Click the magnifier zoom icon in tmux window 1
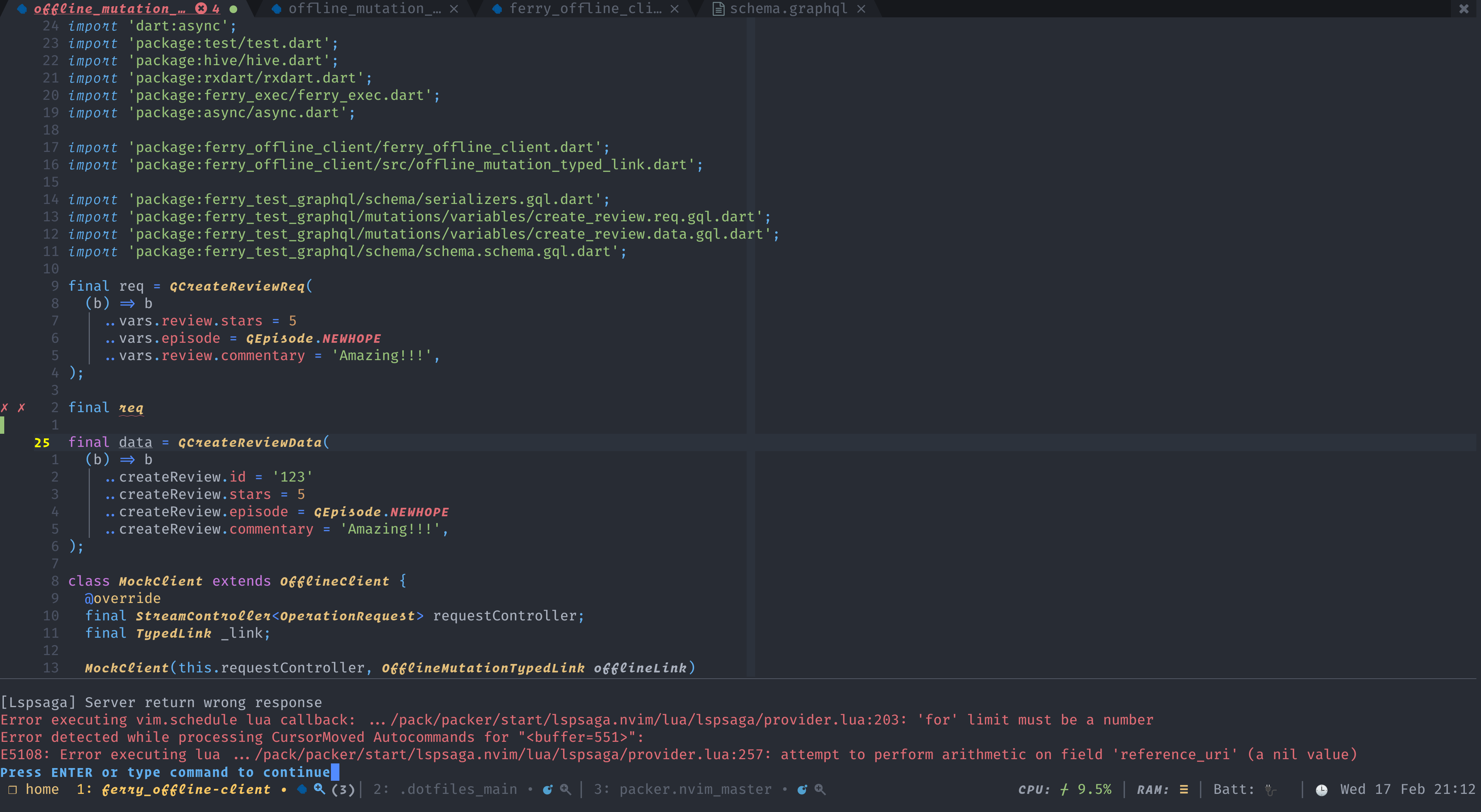The height and width of the screenshot is (812, 1481). pyautogui.click(x=319, y=789)
